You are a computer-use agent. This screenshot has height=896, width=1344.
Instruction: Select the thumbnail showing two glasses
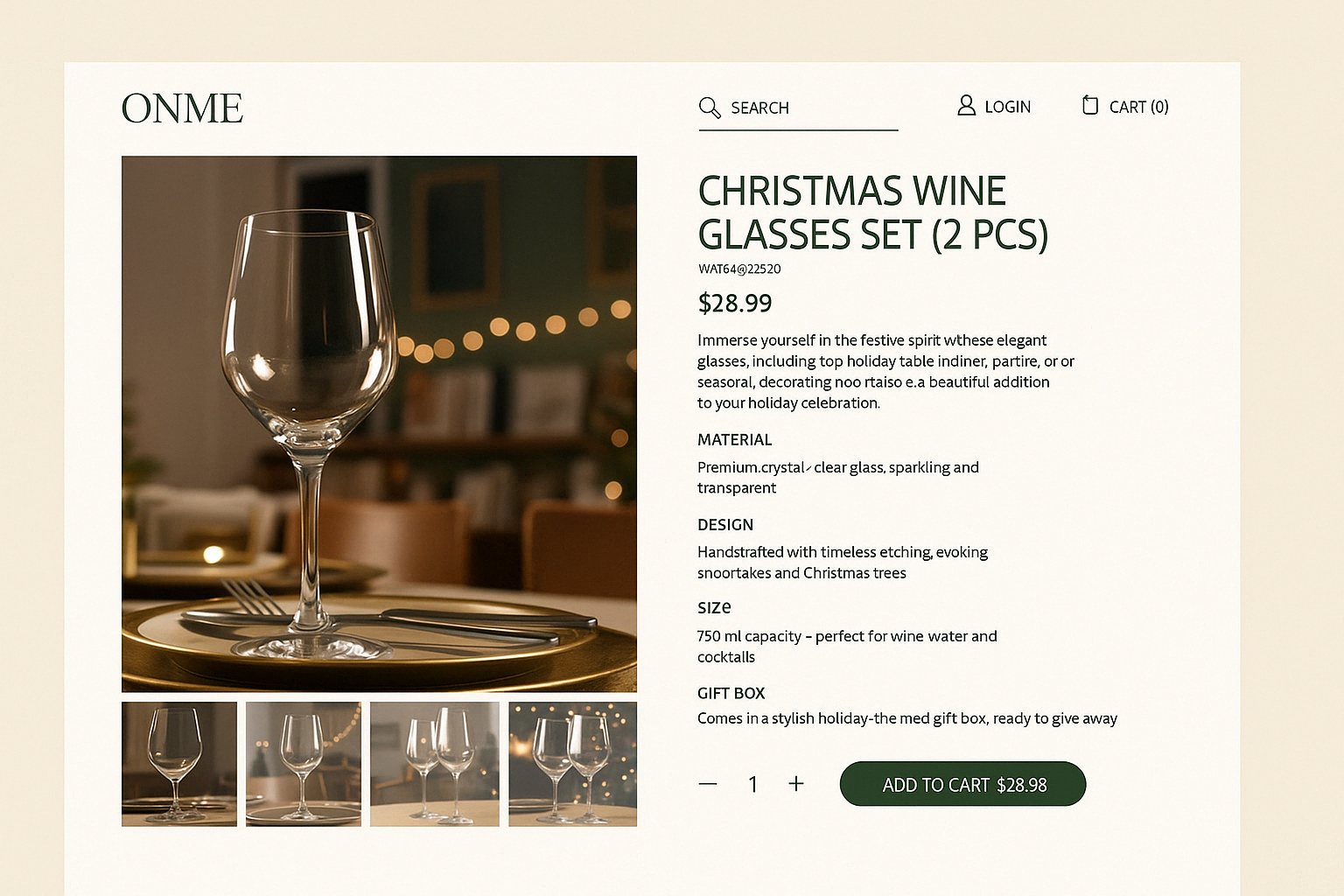click(434, 763)
